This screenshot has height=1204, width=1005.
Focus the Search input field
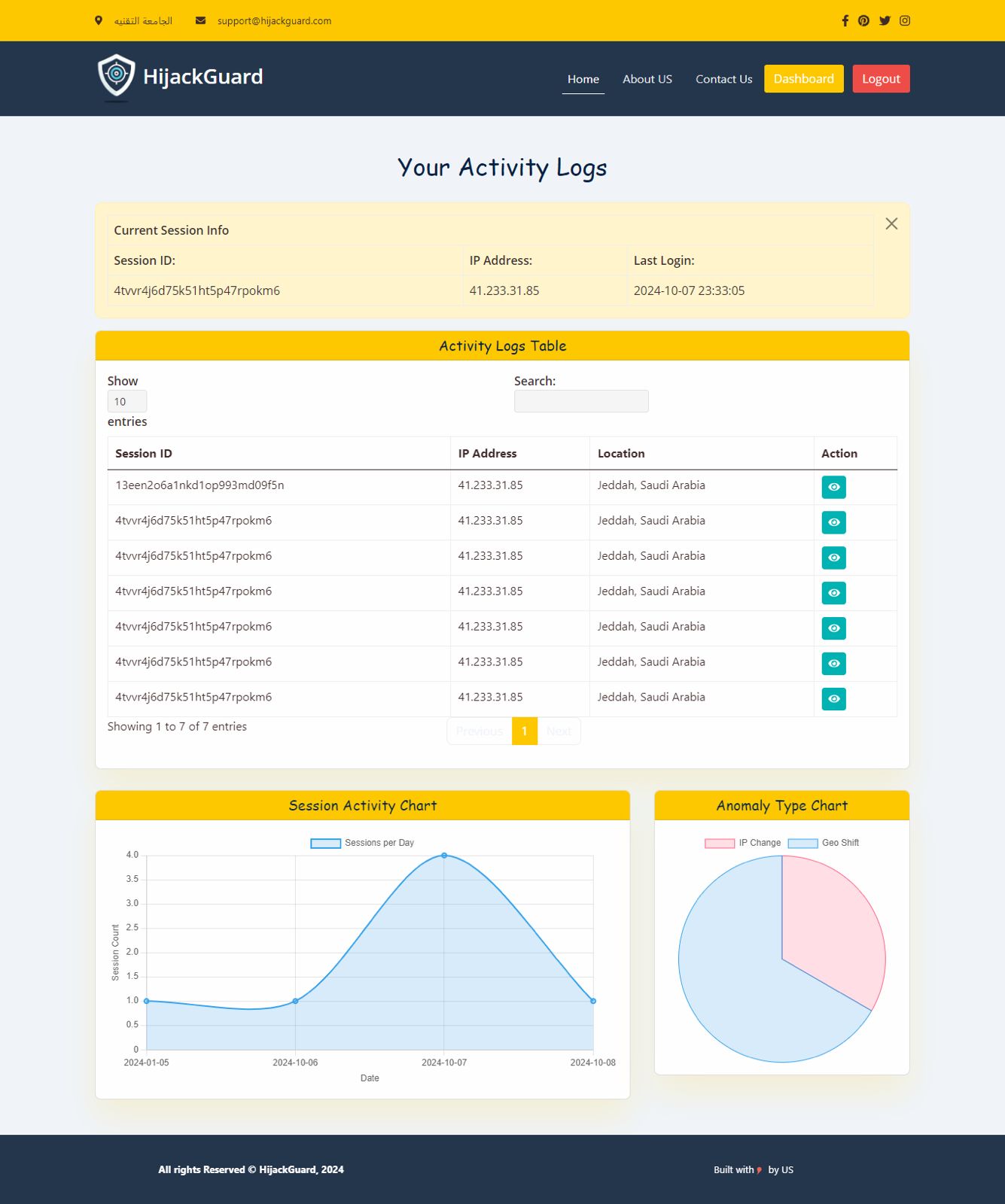click(580, 402)
